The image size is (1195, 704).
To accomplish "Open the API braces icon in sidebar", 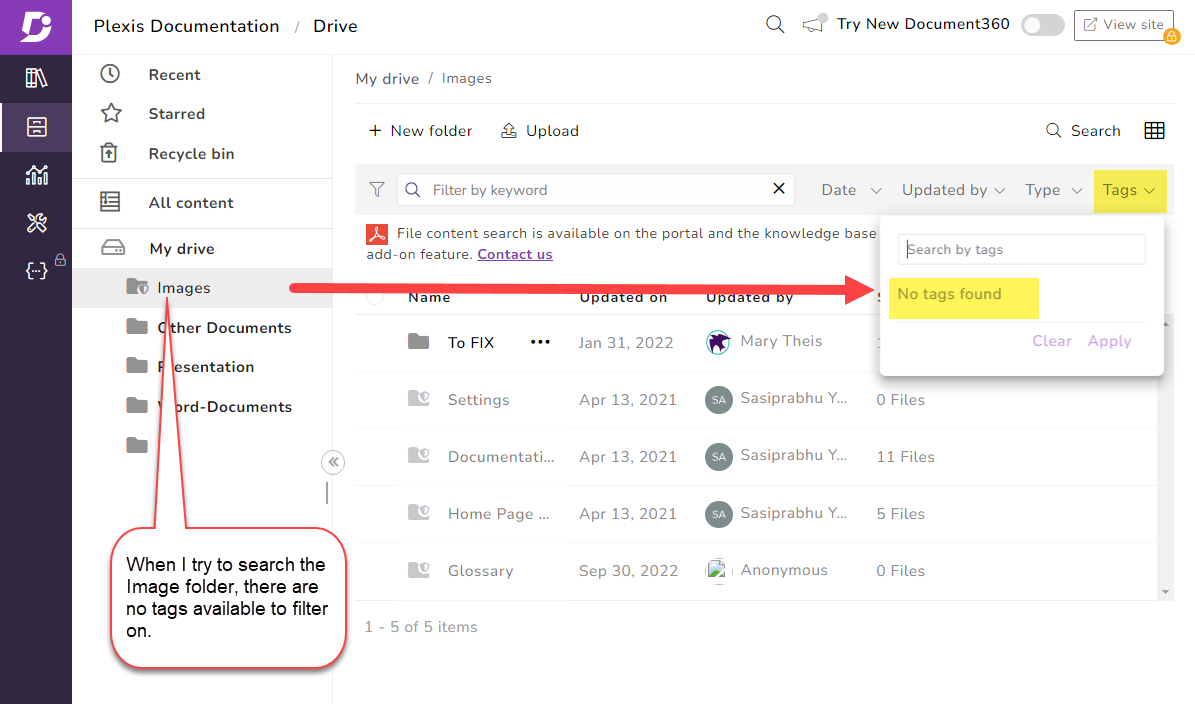I will click(36, 270).
